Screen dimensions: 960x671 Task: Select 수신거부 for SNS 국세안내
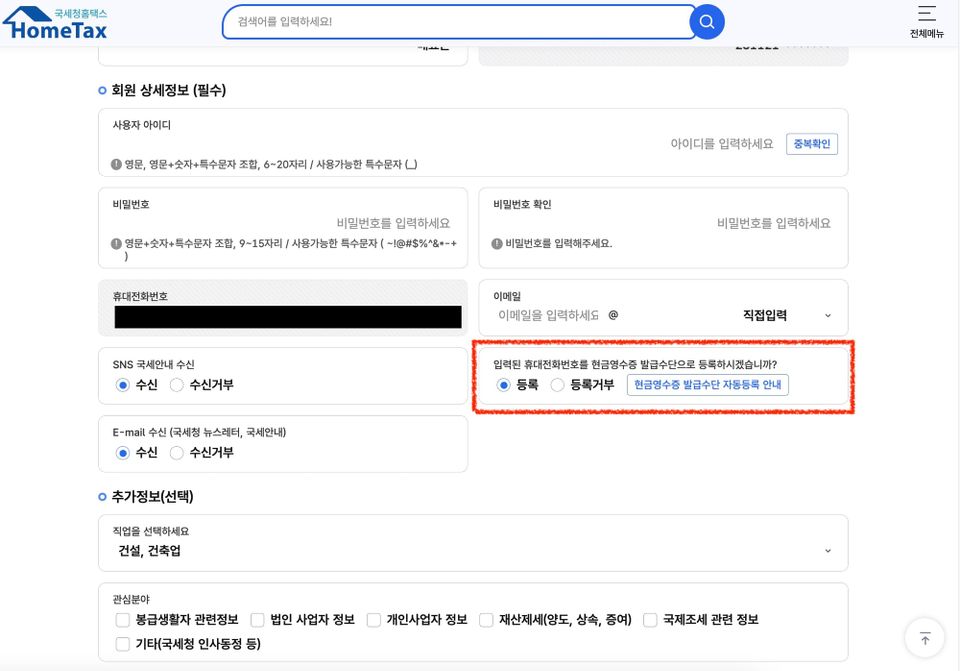[x=177, y=385]
